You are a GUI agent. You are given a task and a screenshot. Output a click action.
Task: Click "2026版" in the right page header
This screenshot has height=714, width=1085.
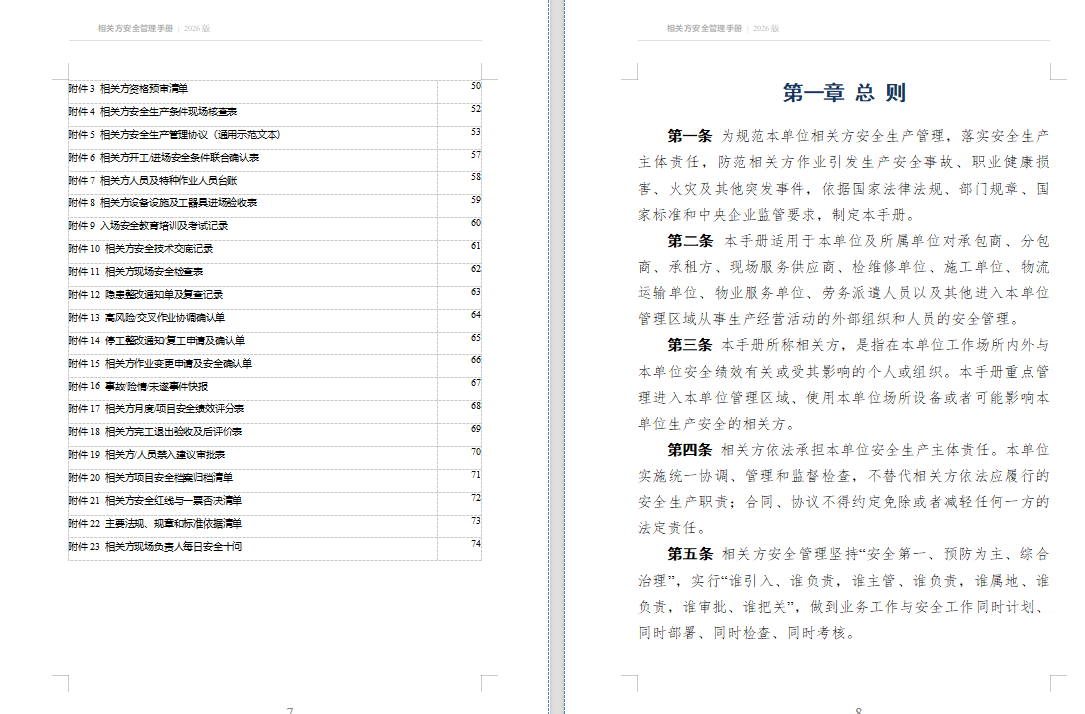tap(765, 28)
